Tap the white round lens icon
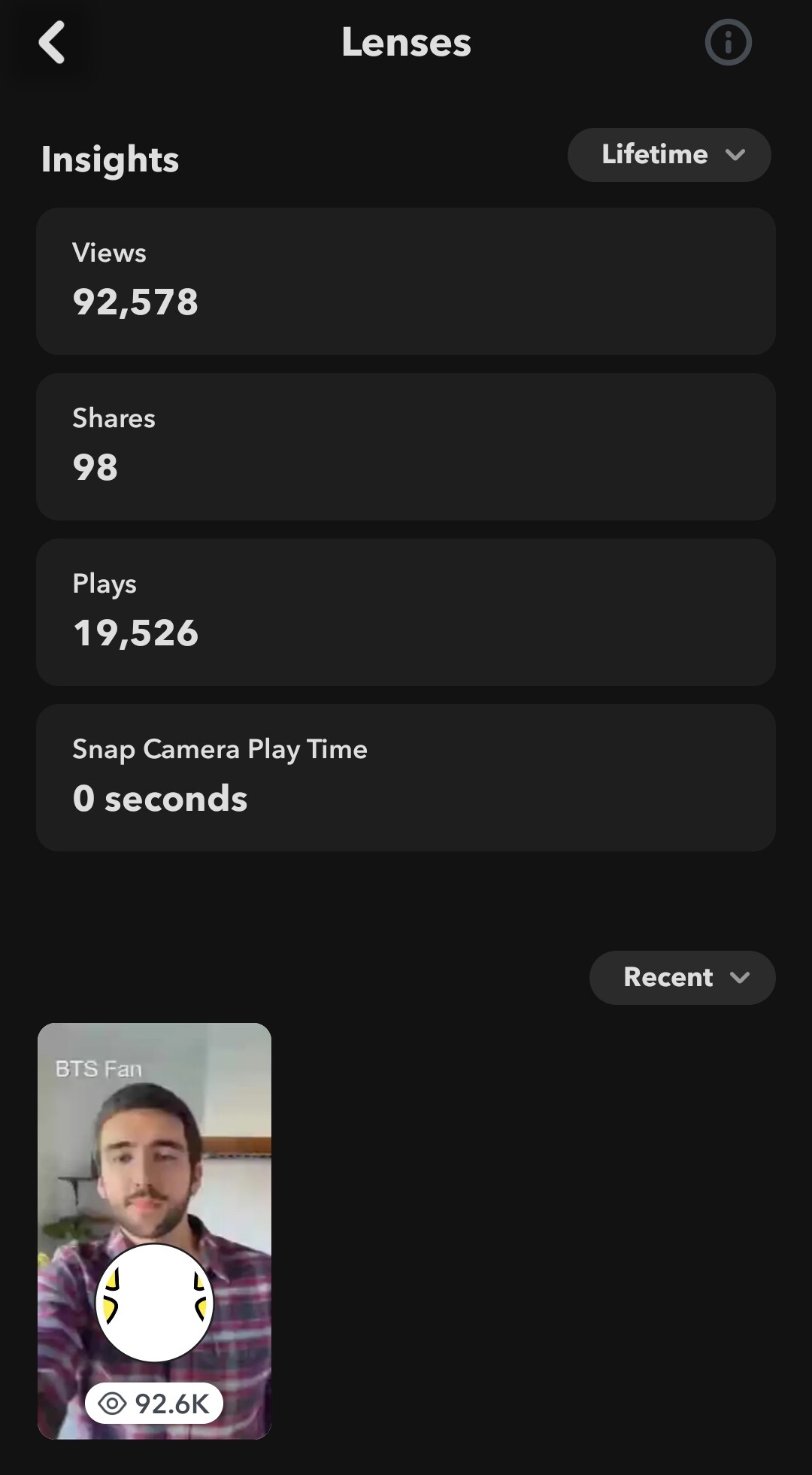 [155, 1303]
